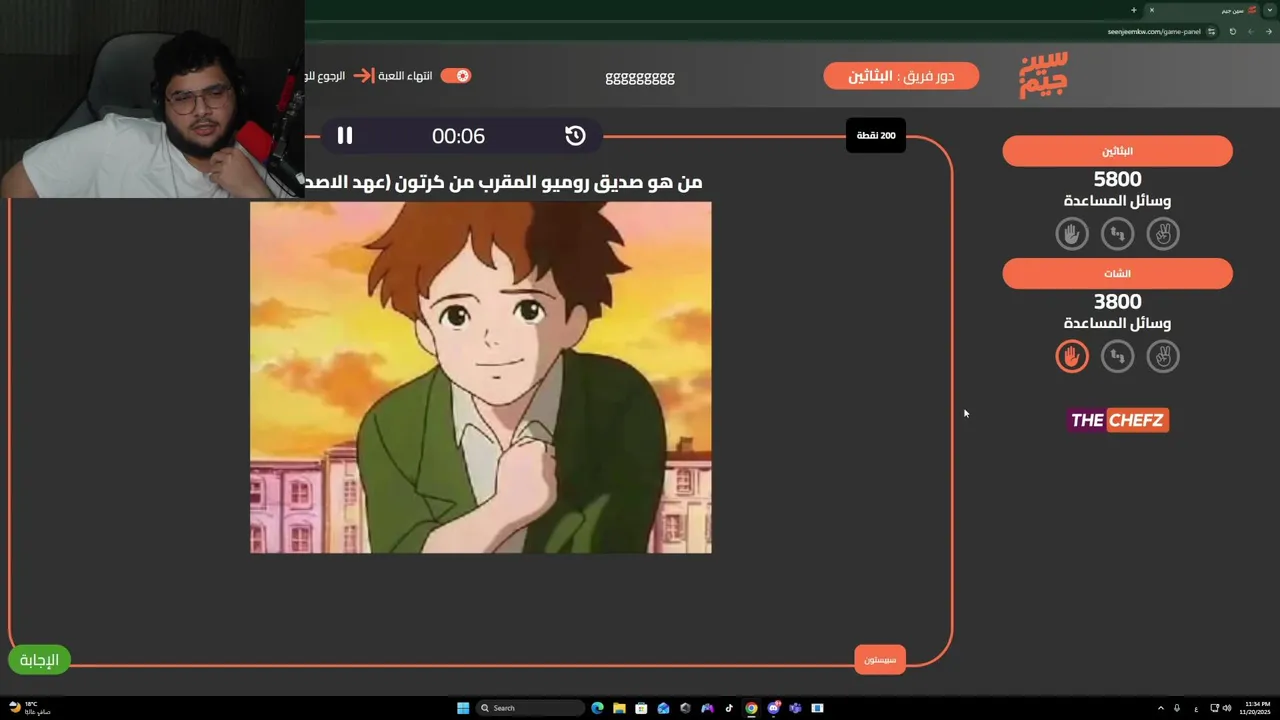The height and width of the screenshot is (720, 1280).
Task: Reveal the answer with green الإجابة button
Action: 40,660
